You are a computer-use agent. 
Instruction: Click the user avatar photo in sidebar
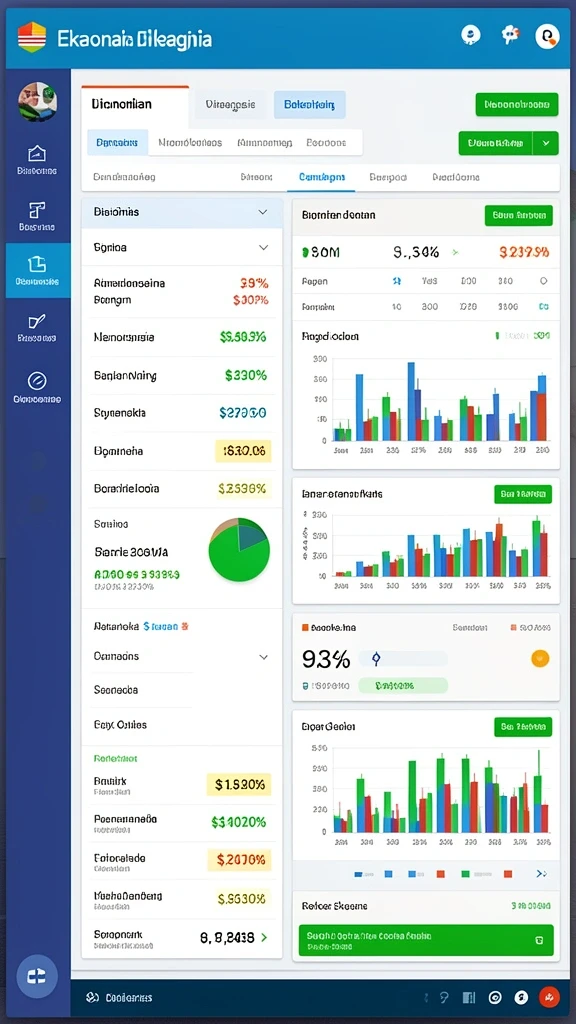pyautogui.click(x=37, y=101)
